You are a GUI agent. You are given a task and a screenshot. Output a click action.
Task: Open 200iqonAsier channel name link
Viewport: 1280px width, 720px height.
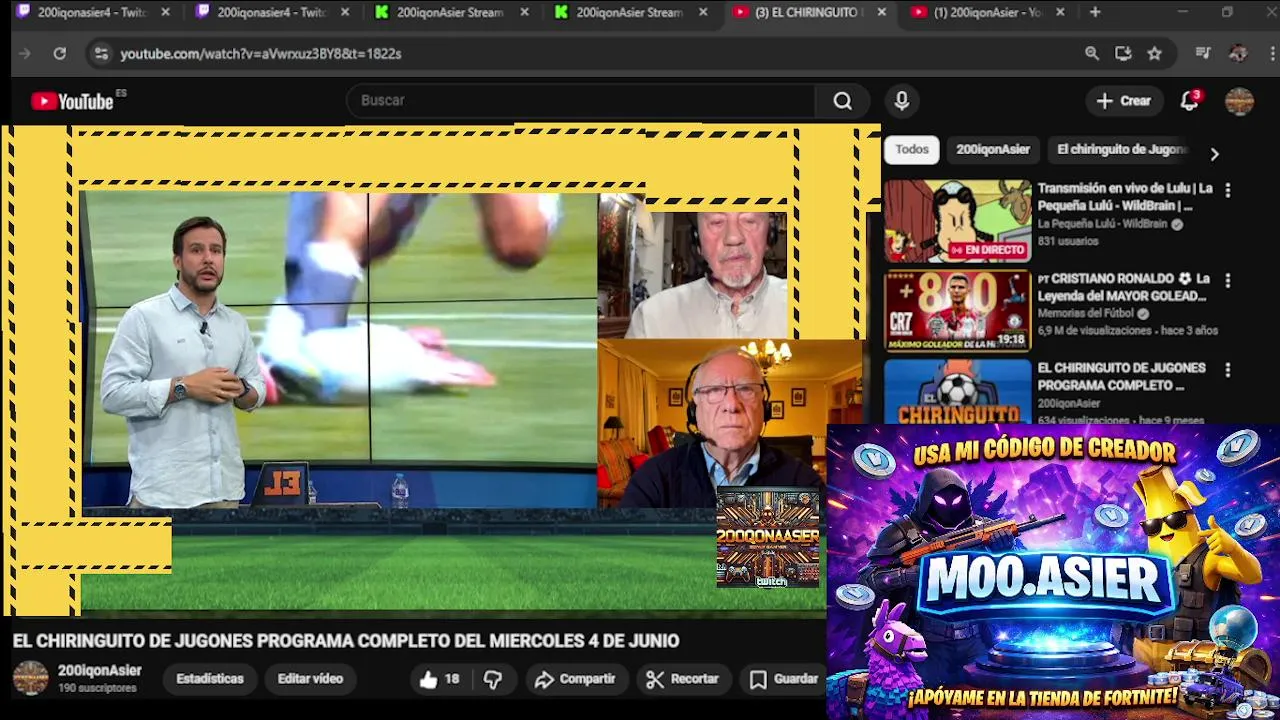click(99, 671)
